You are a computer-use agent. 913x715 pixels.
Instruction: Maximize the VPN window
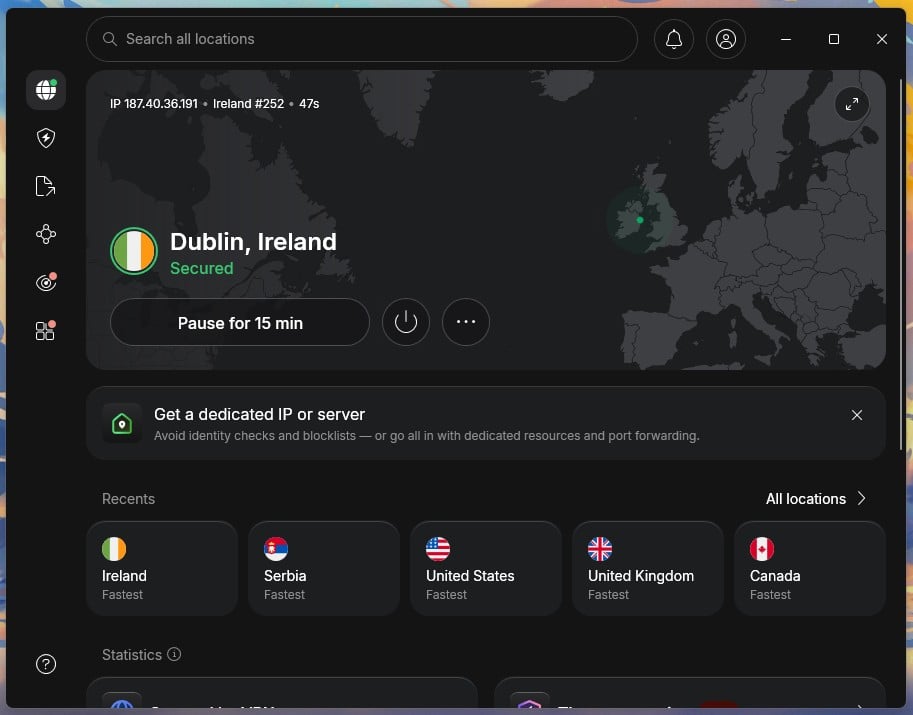pos(834,39)
